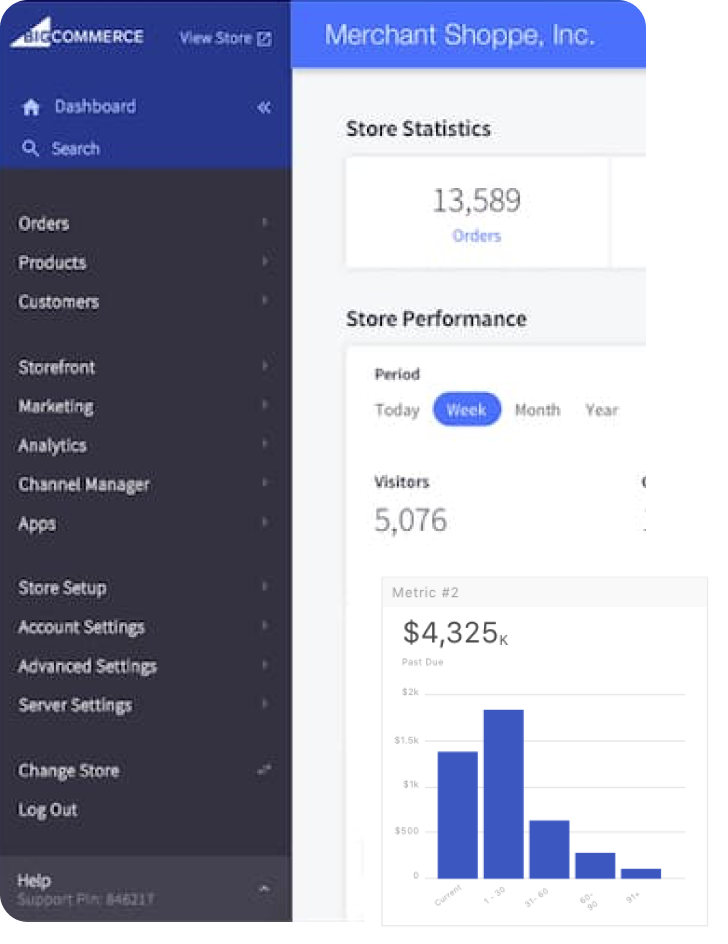
Task: Select the Month period option
Action: click(537, 410)
